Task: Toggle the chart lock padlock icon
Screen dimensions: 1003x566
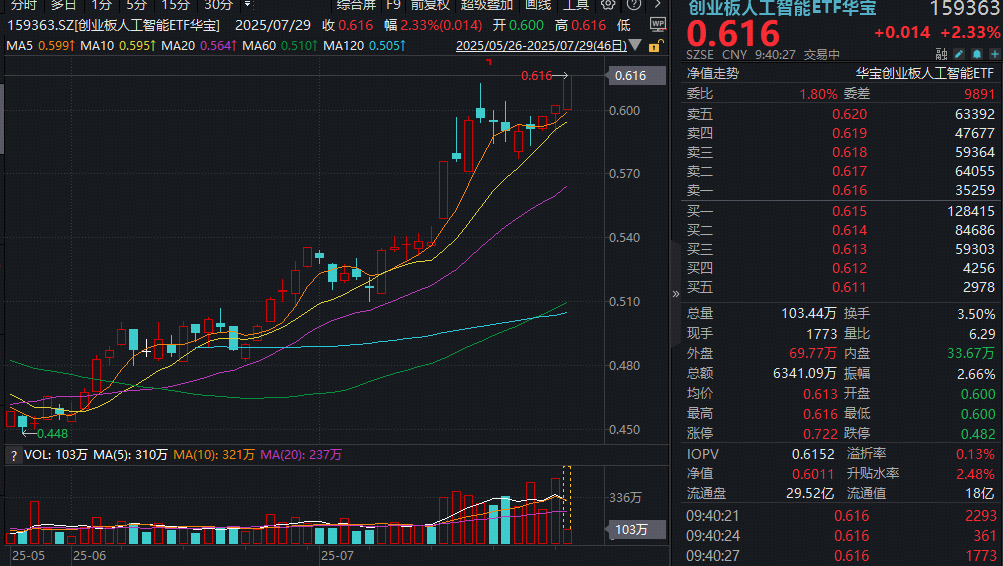Action: click(x=655, y=45)
